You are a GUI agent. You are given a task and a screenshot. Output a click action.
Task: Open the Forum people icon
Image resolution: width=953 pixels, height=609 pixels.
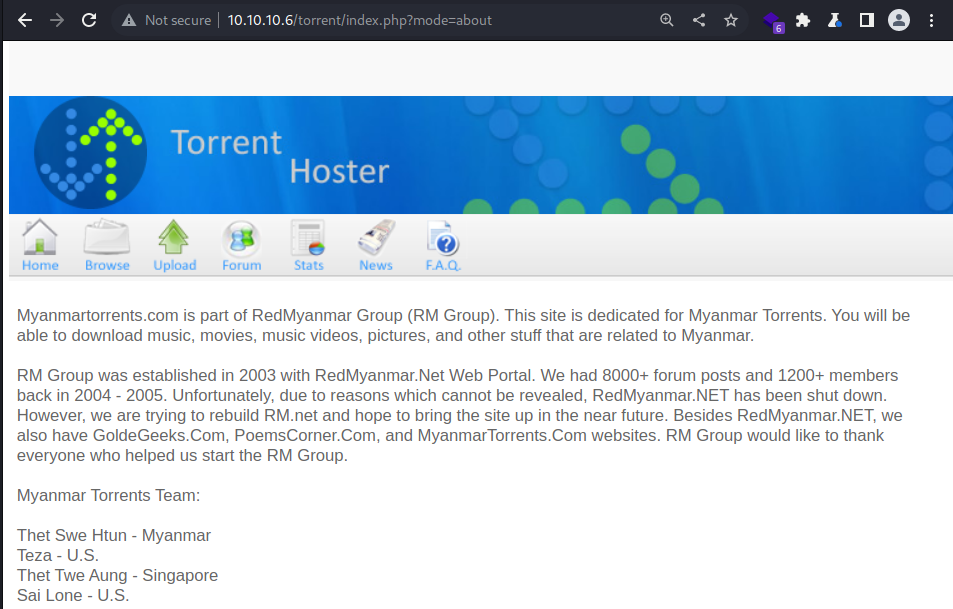point(241,238)
